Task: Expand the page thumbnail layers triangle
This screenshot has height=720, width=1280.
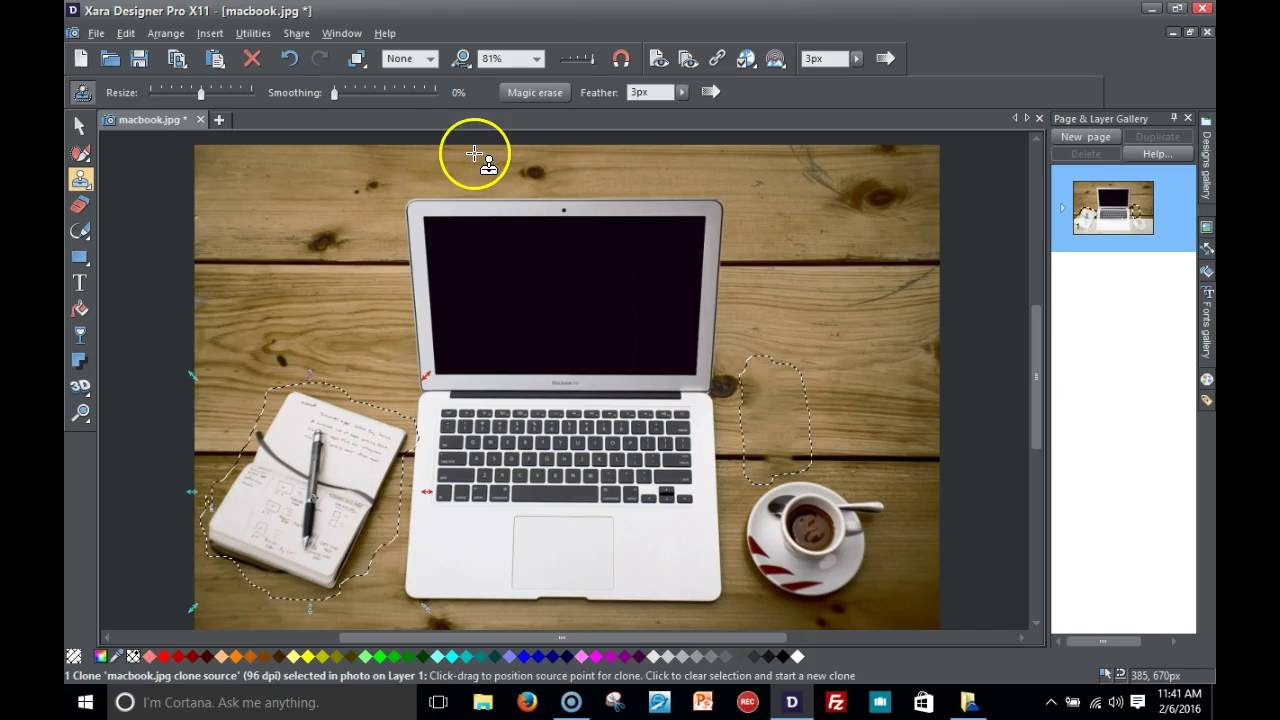Action: click(1062, 208)
